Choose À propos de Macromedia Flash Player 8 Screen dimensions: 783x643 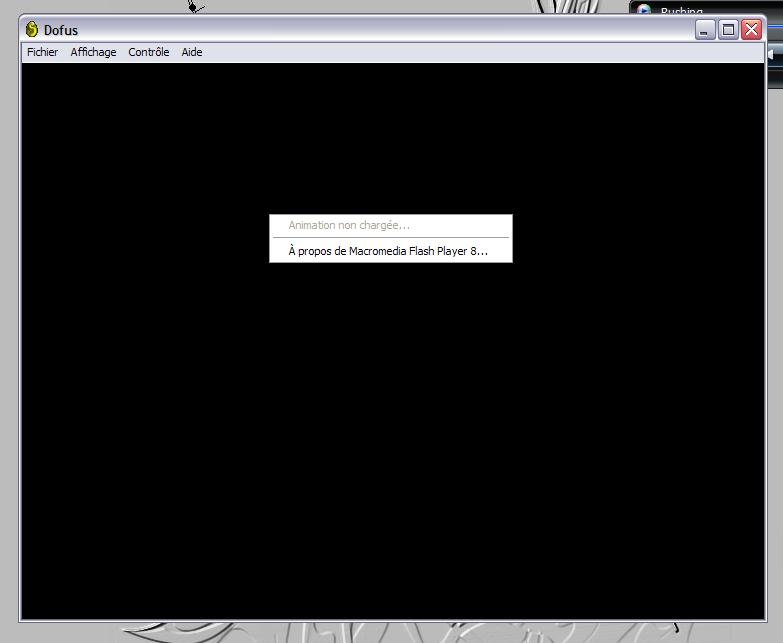click(x=391, y=251)
